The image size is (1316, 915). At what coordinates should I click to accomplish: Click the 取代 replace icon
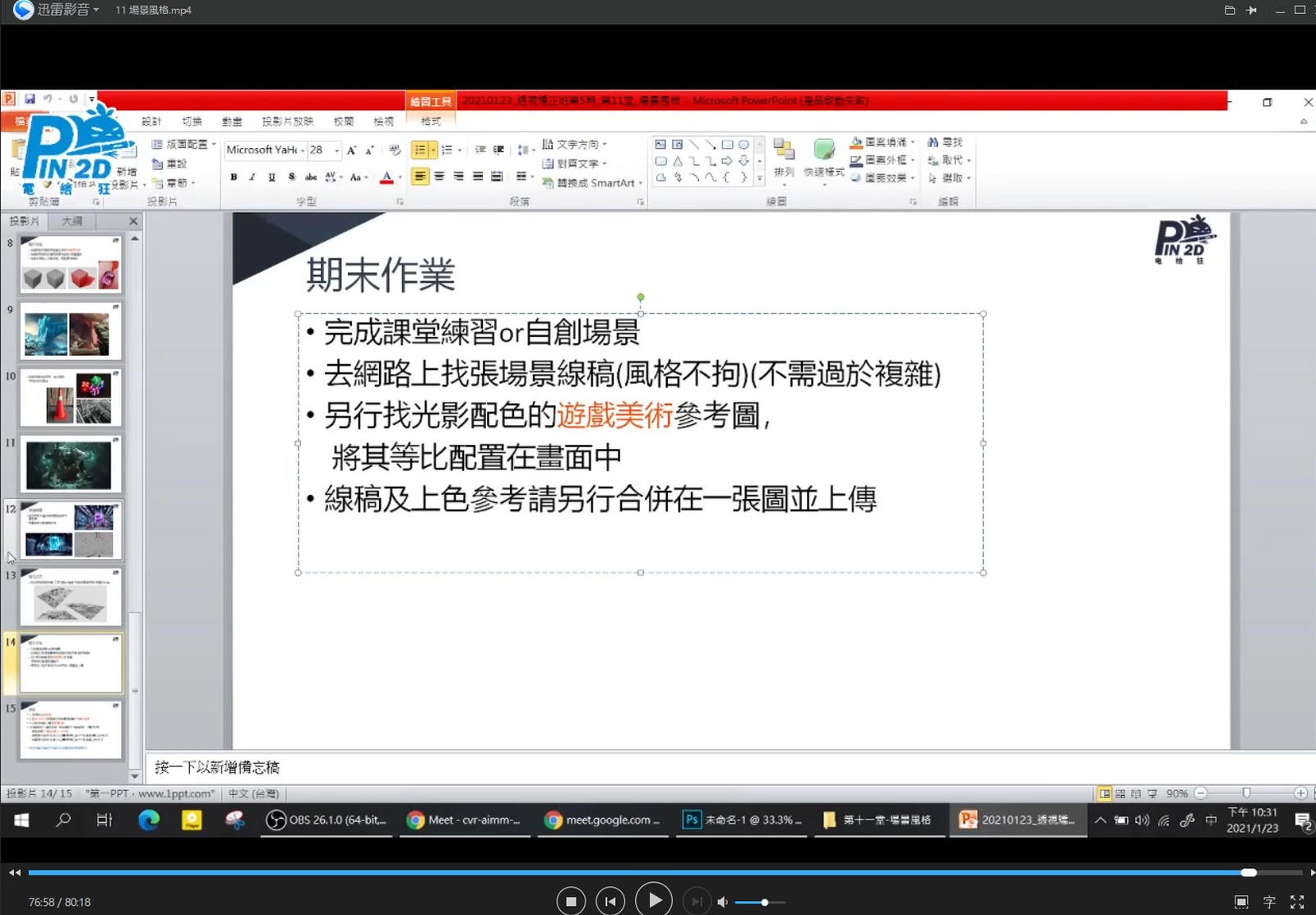[946, 160]
